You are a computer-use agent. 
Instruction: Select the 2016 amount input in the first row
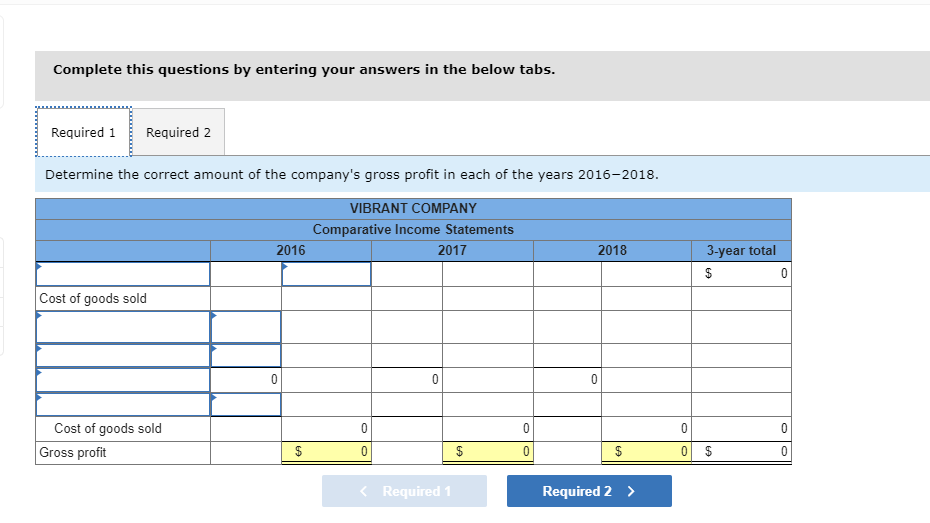pyautogui.click(x=326, y=274)
